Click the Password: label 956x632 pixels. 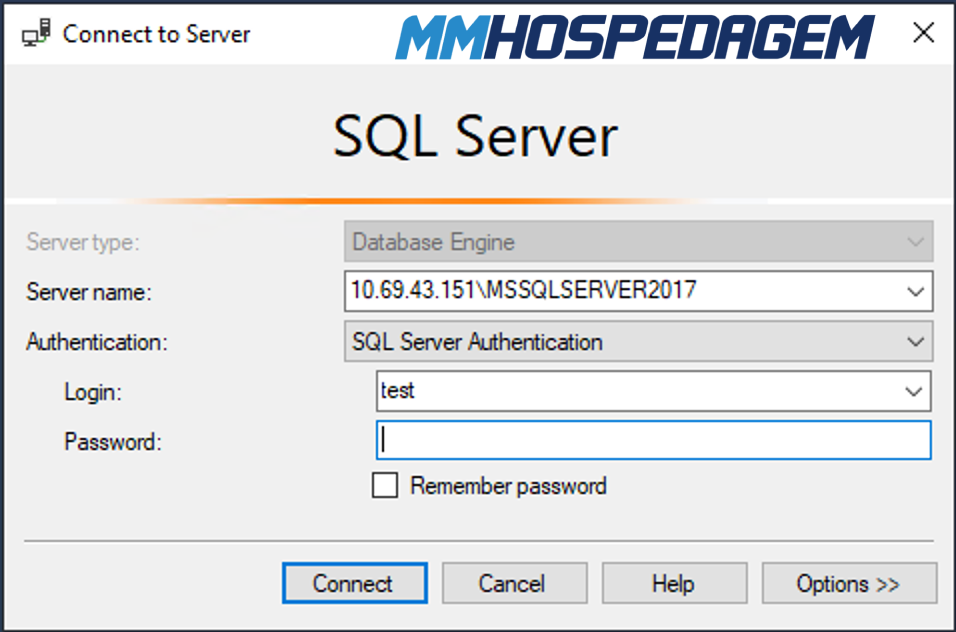tap(113, 442)
